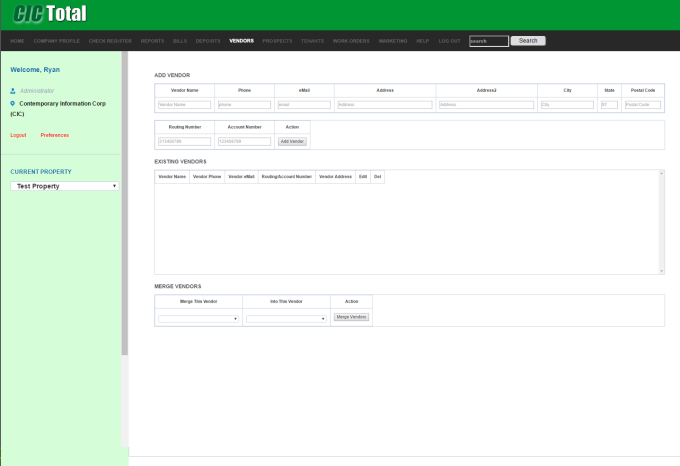
Task: Open the HELP menu item
Action: click(422, 41)
